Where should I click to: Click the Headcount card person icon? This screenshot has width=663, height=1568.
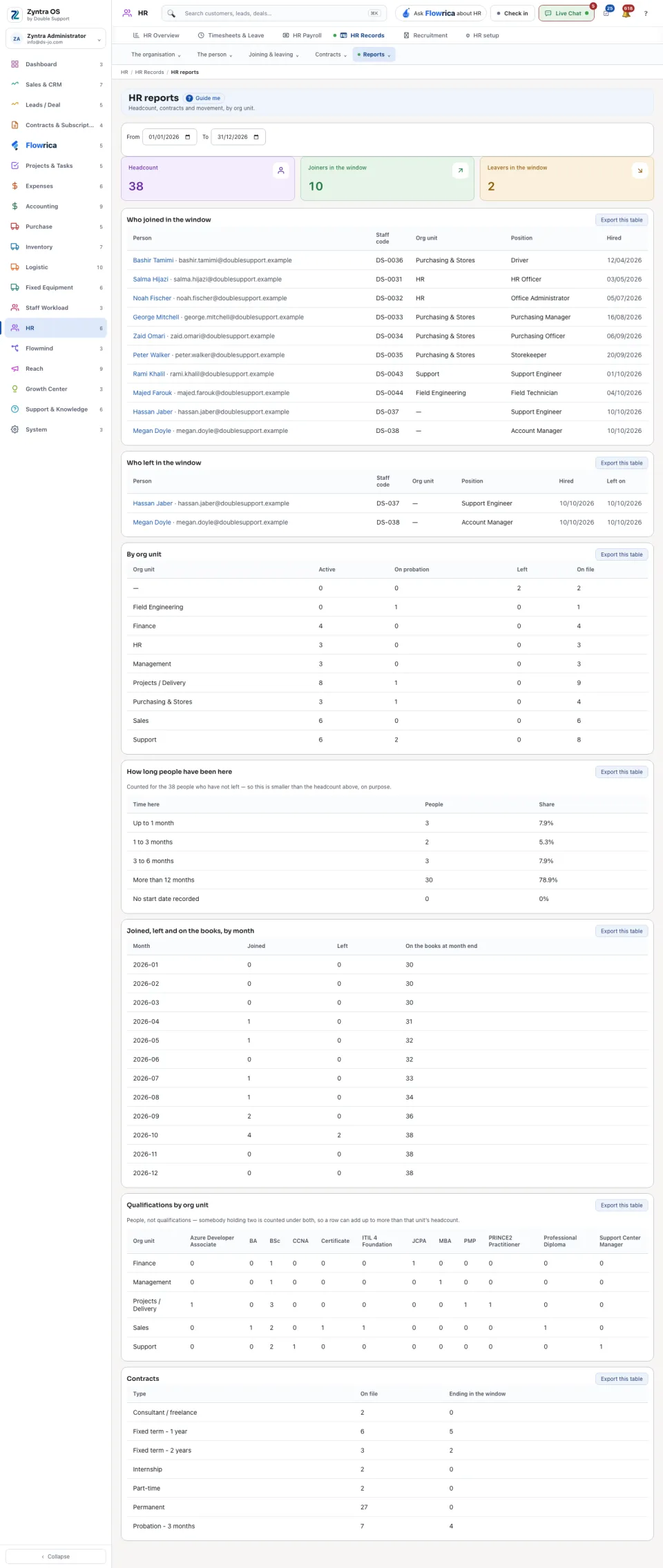click(x=281, y=171)
